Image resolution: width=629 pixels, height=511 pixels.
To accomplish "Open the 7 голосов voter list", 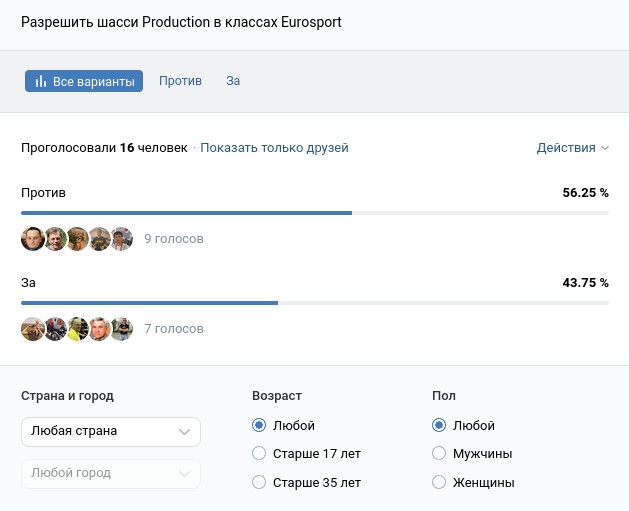I will (173, 329).
